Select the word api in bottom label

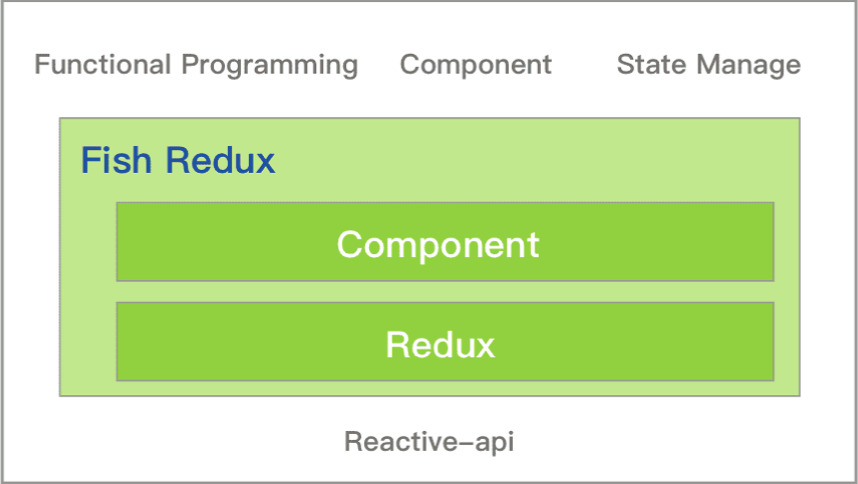(x=493, y=441)
